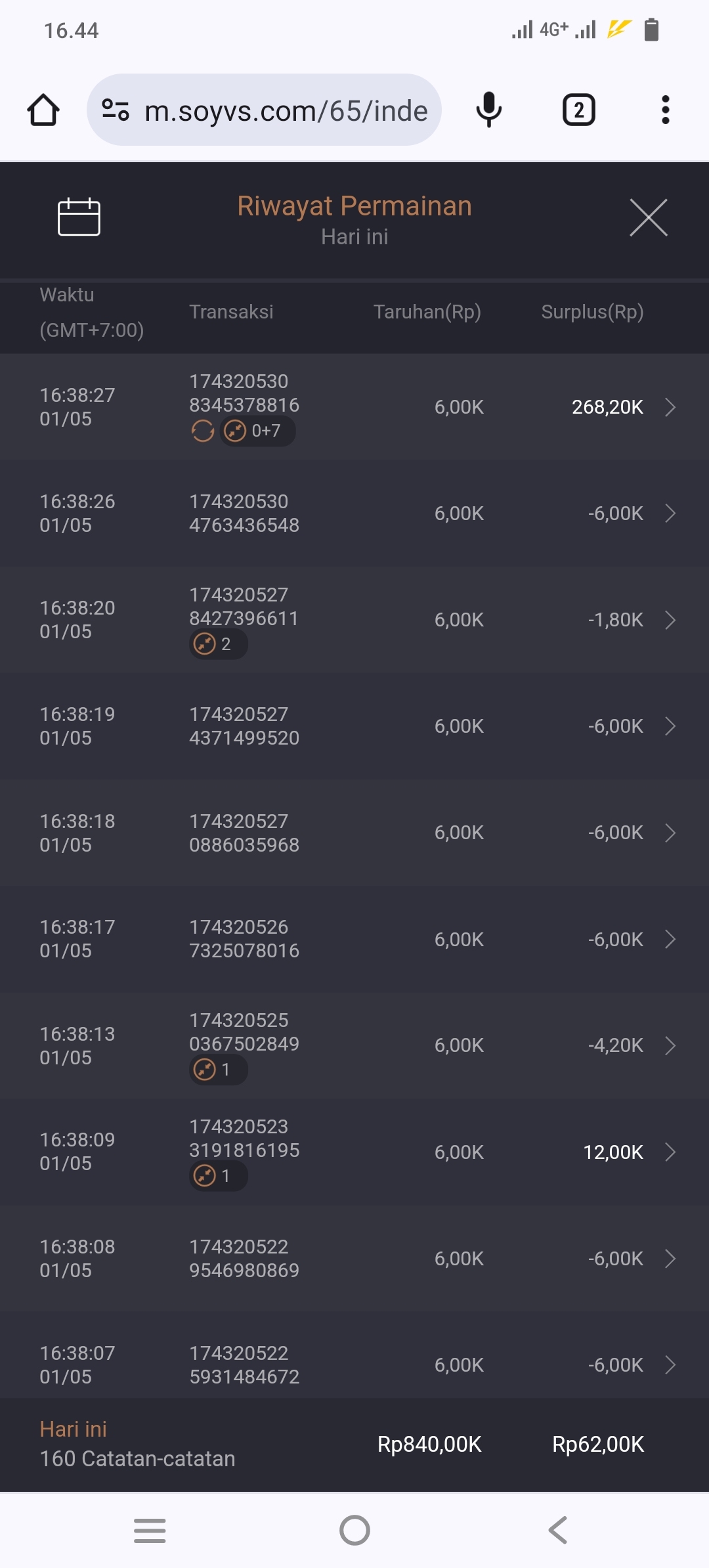
Task: Expand details for the -1,80K transaction
Action: (670, 620)
